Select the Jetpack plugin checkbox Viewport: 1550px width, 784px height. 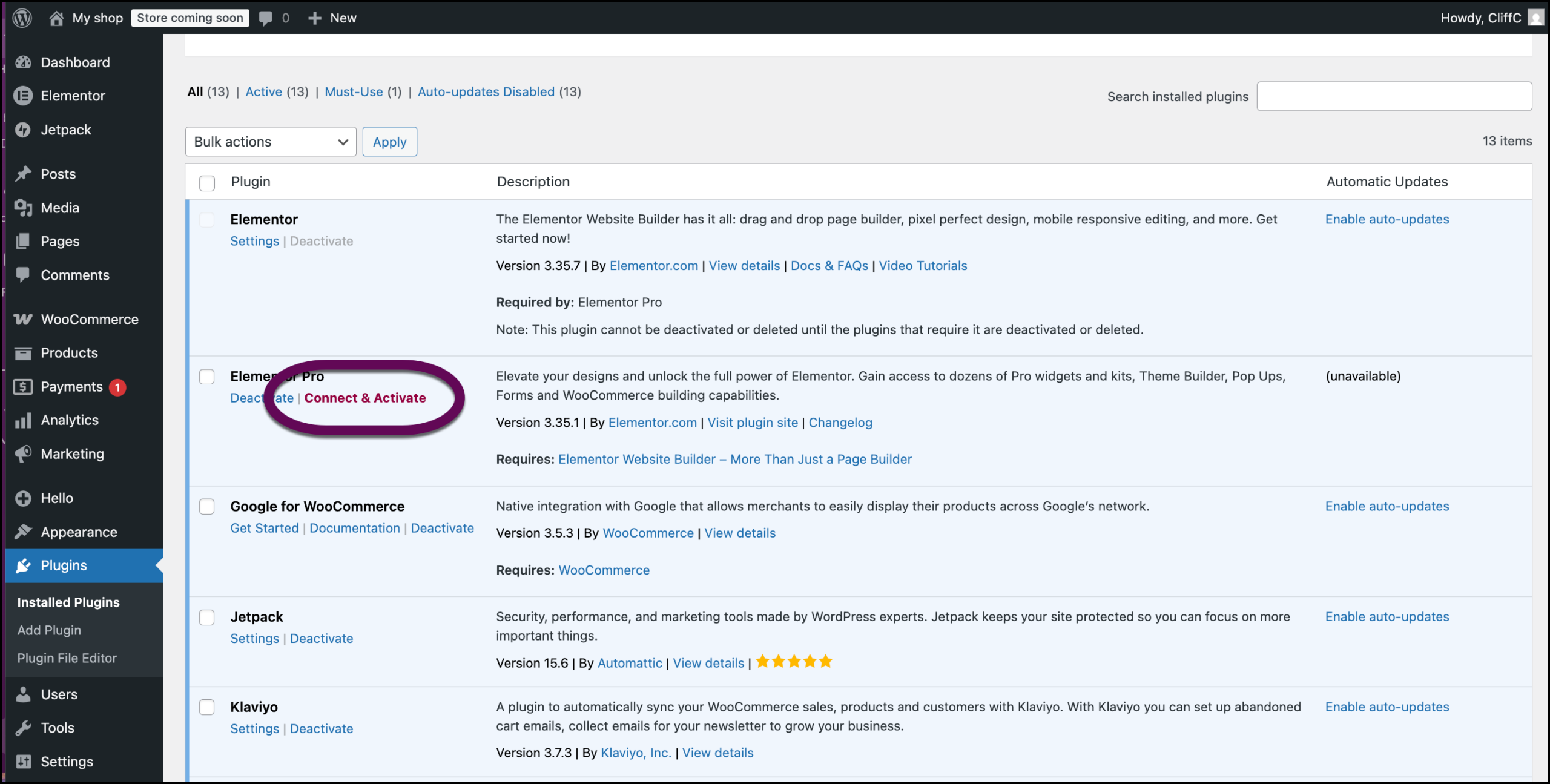(207, 618)
